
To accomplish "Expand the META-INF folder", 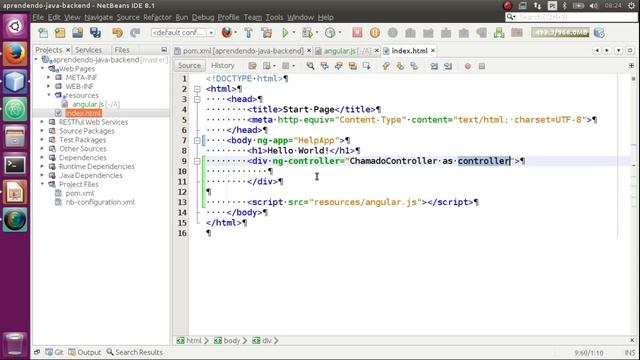I will click(49, 77).
